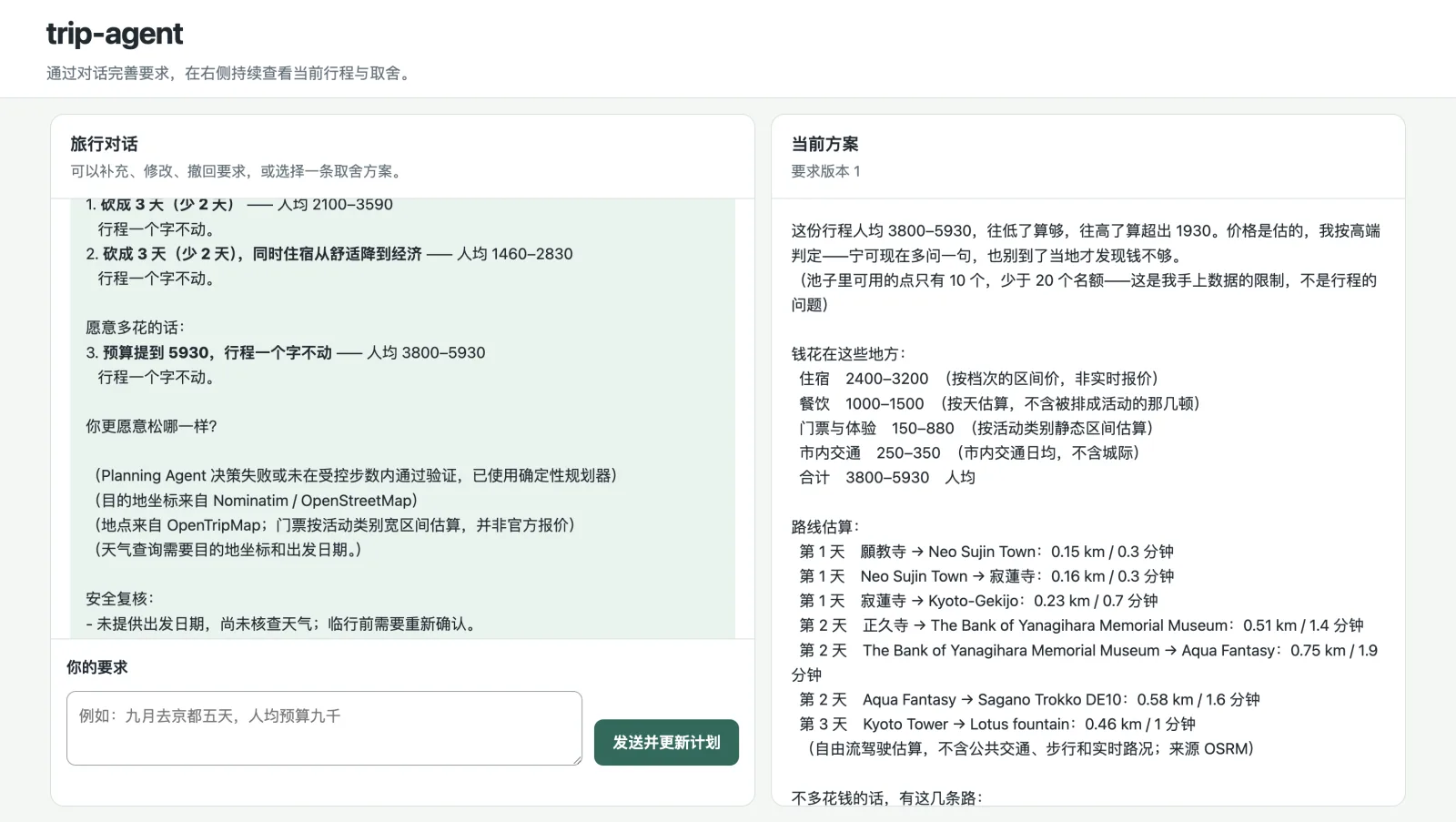The image size is (1456, 822).
Task: Click the Kyoto Tower → Lotus fountain route
Action: point(997,724)
